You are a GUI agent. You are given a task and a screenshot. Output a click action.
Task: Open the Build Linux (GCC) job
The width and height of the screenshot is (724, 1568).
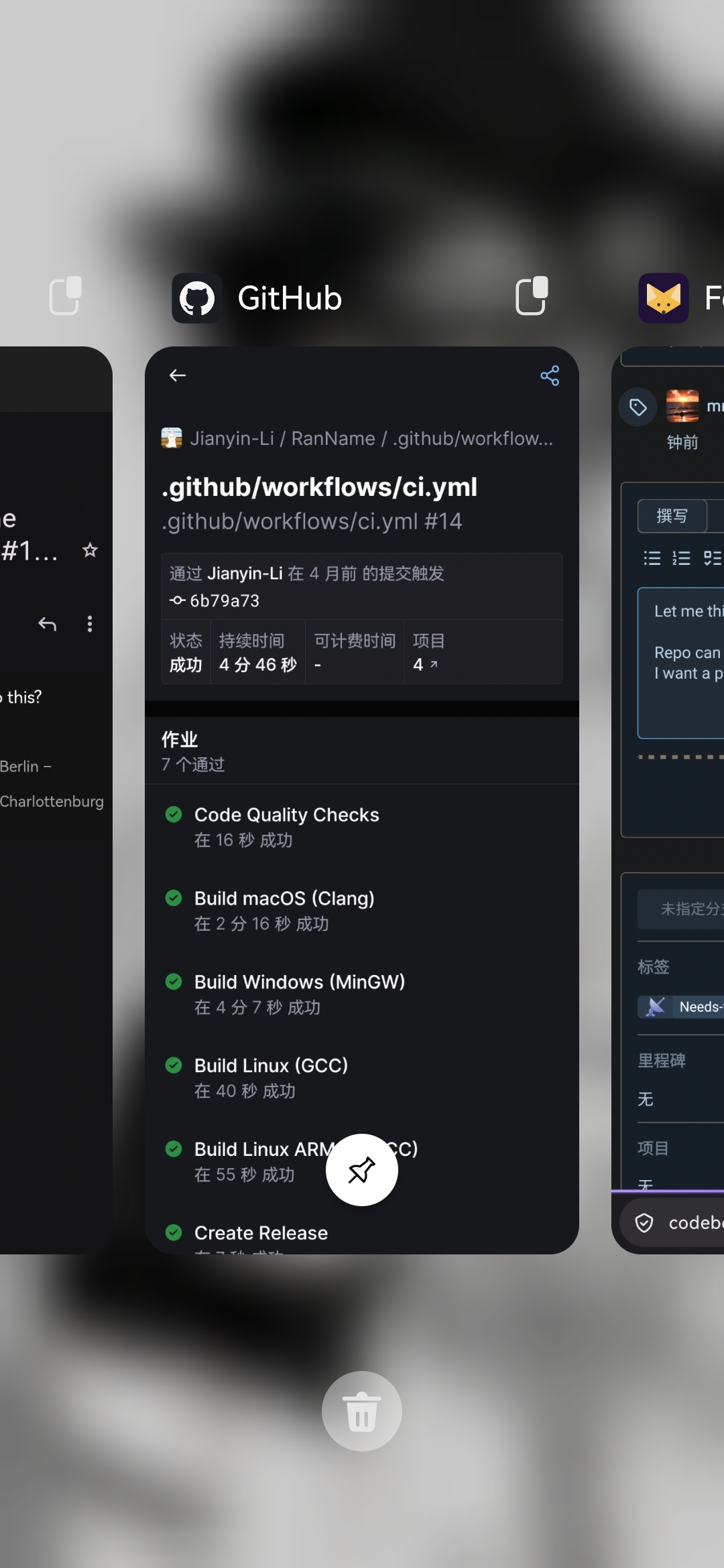coord(362,1078)
